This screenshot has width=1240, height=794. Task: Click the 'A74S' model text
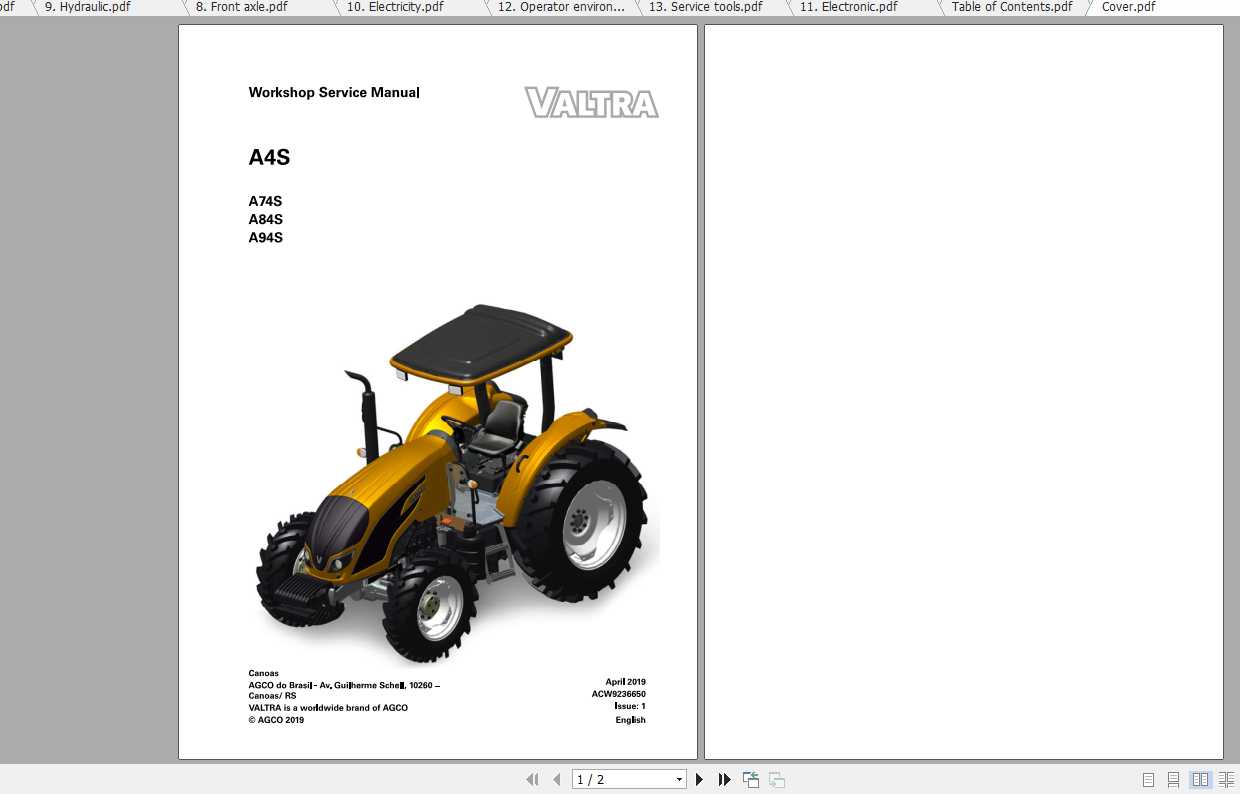click(x=265, y=201)
